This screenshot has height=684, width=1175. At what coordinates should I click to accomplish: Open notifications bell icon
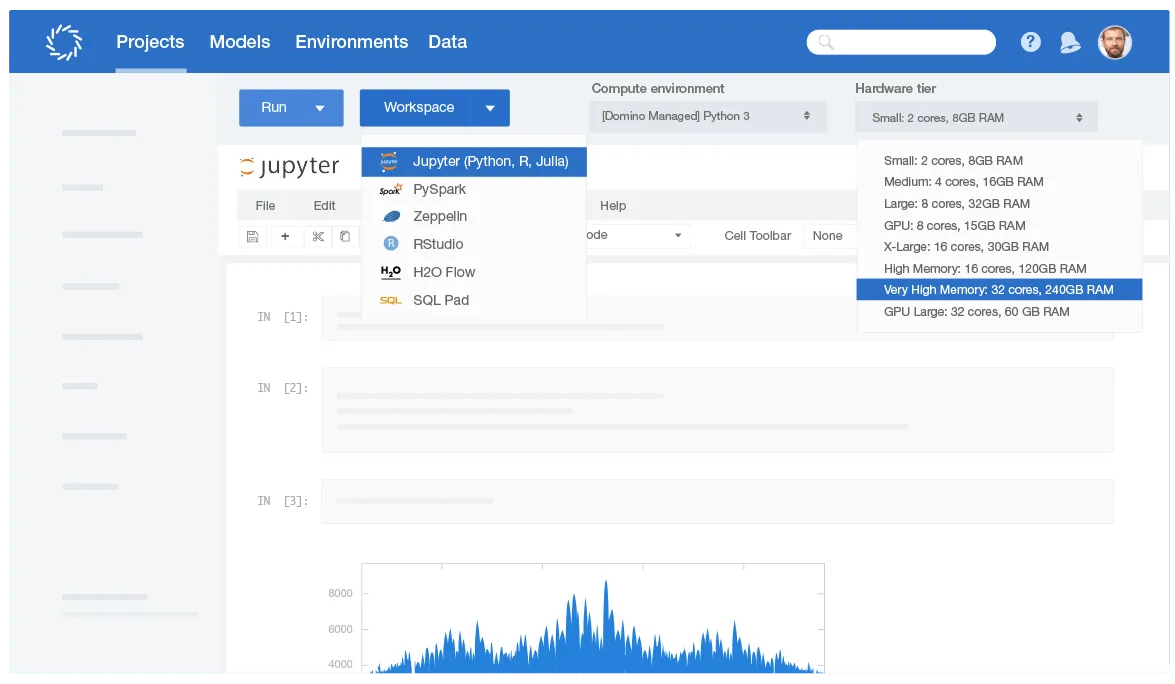click(1070, 42)
